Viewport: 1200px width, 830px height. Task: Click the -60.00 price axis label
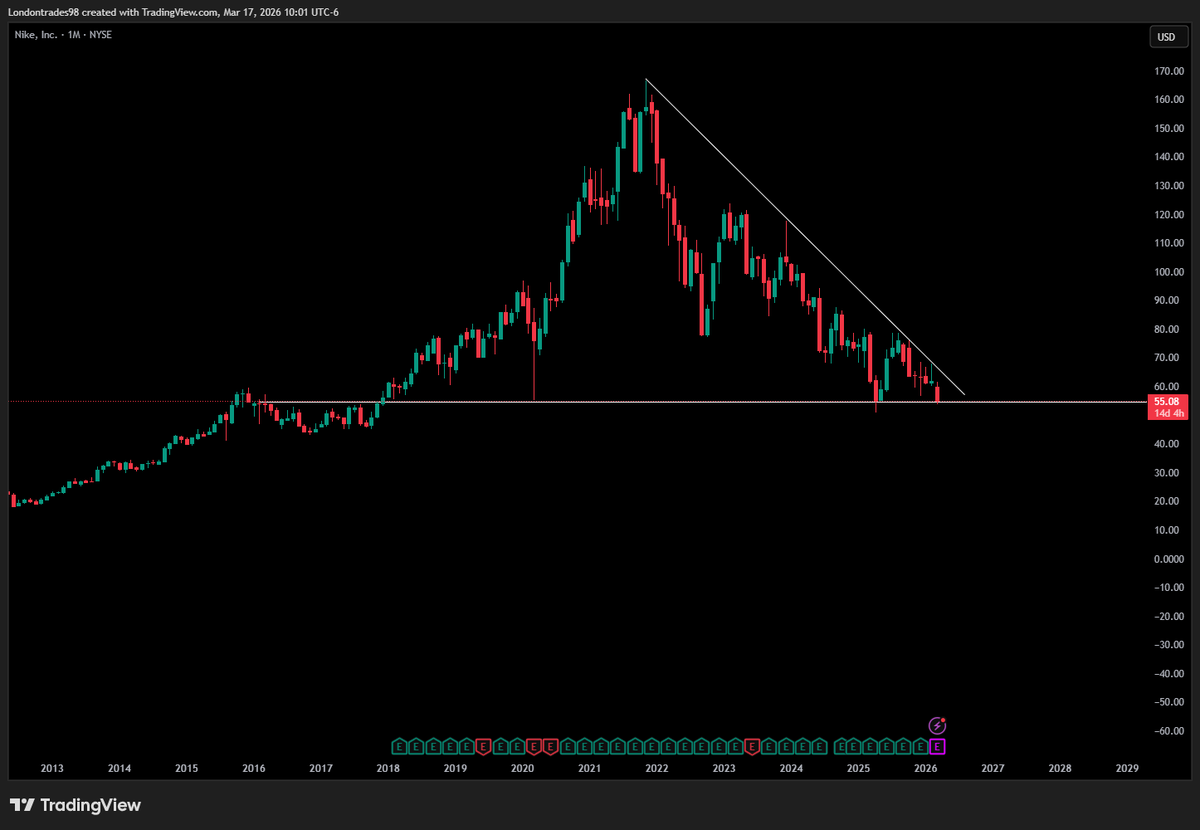pyautogui.click(x=1167, y=730)
